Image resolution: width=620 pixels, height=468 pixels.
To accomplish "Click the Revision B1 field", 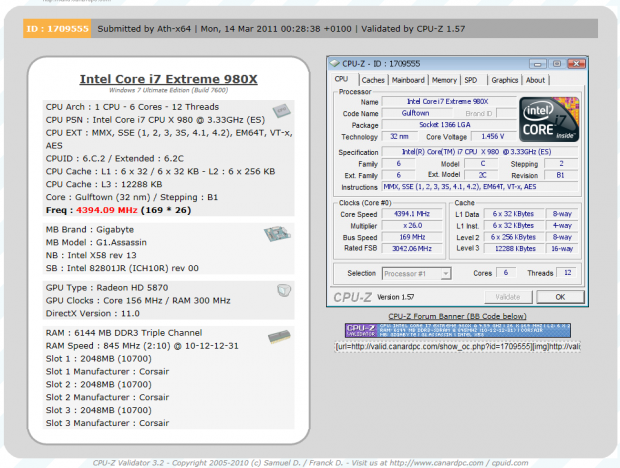I will click(x=561, y=175).
